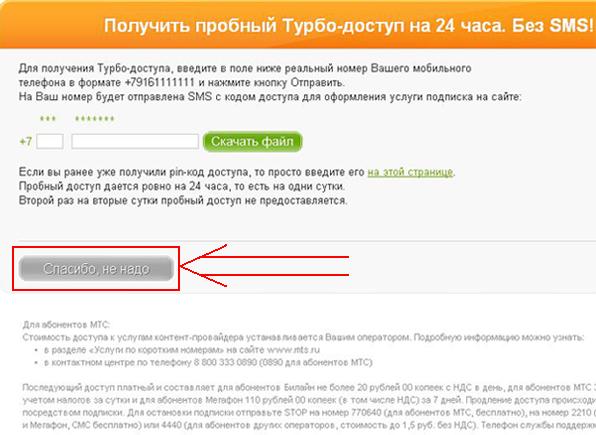596x435 pixels.
Task: Click the red arrow annotation
Action: point(264,266)
